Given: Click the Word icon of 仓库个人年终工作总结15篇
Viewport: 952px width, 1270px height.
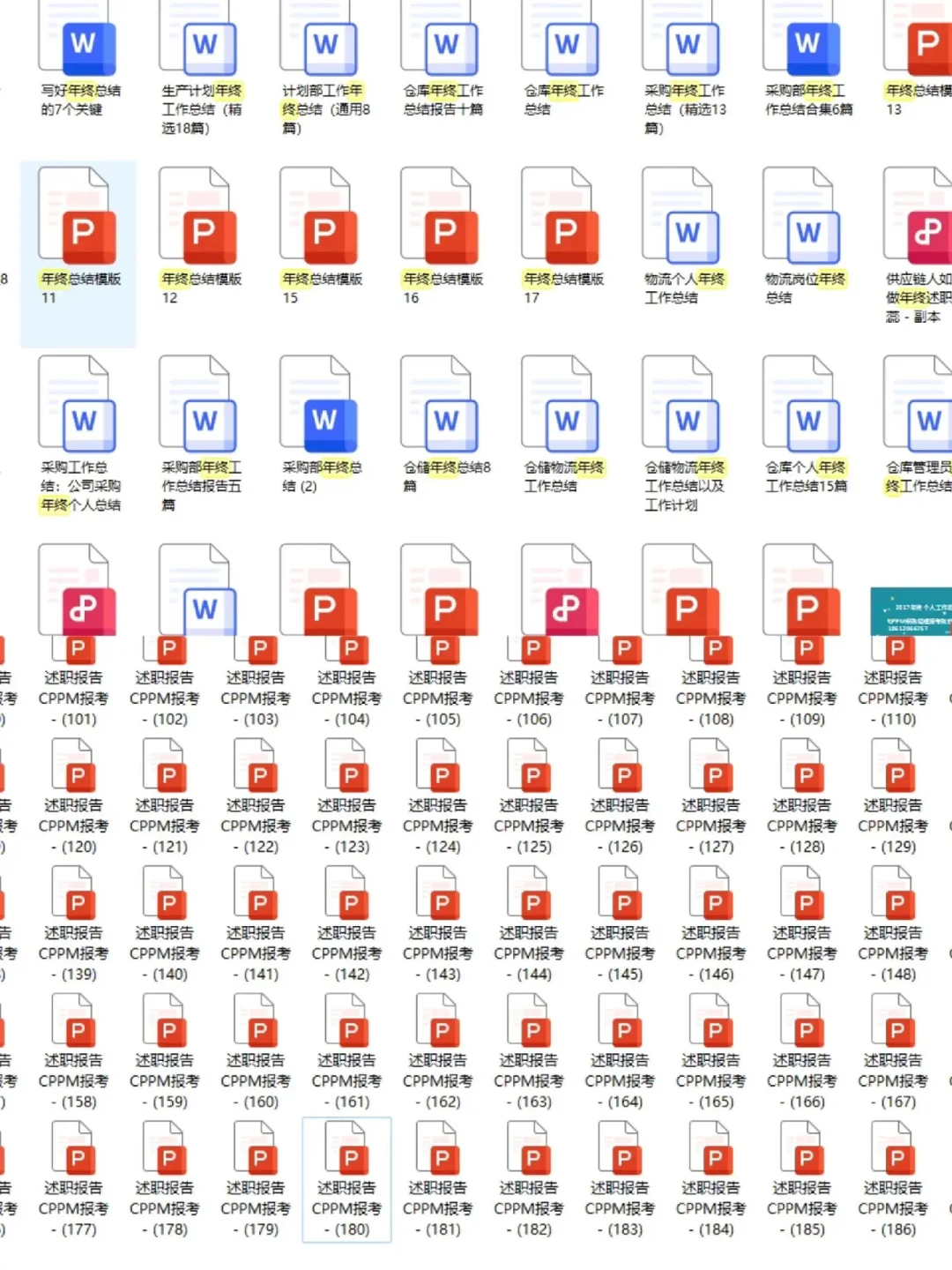Looking at the screenshot, I should click(802, 404).
